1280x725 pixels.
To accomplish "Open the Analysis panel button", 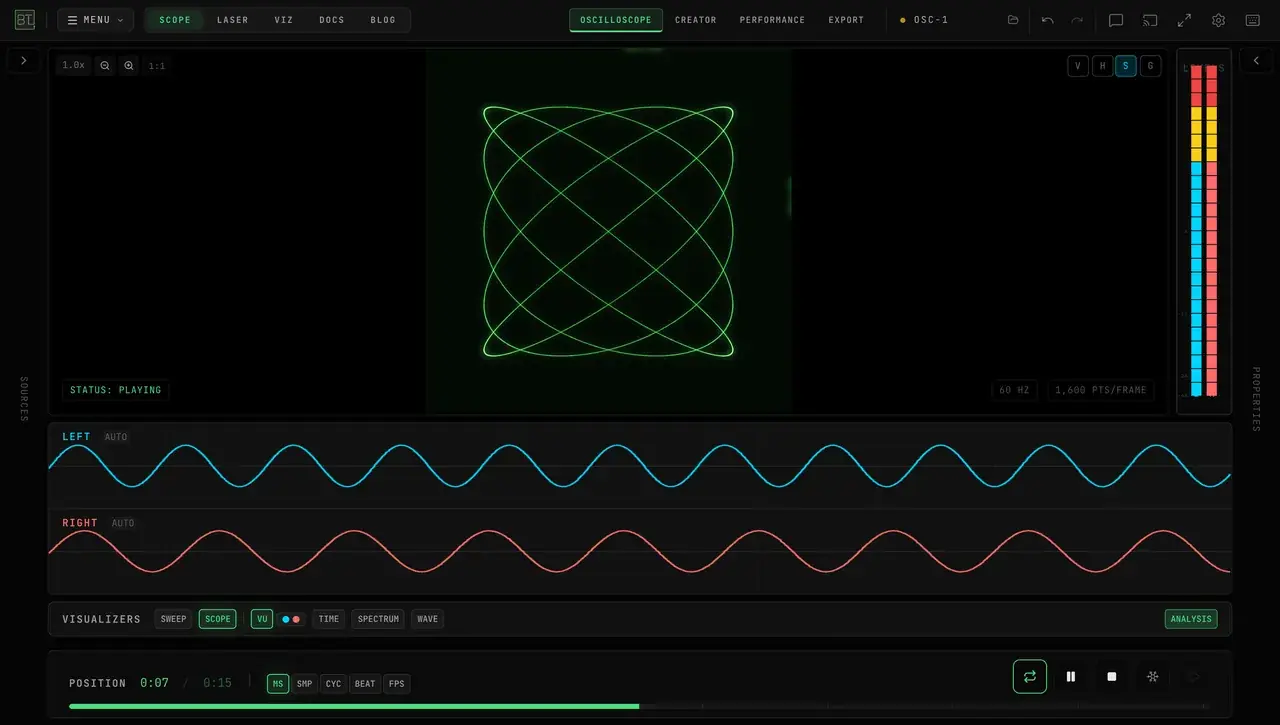I will [x=1191, y=619].
